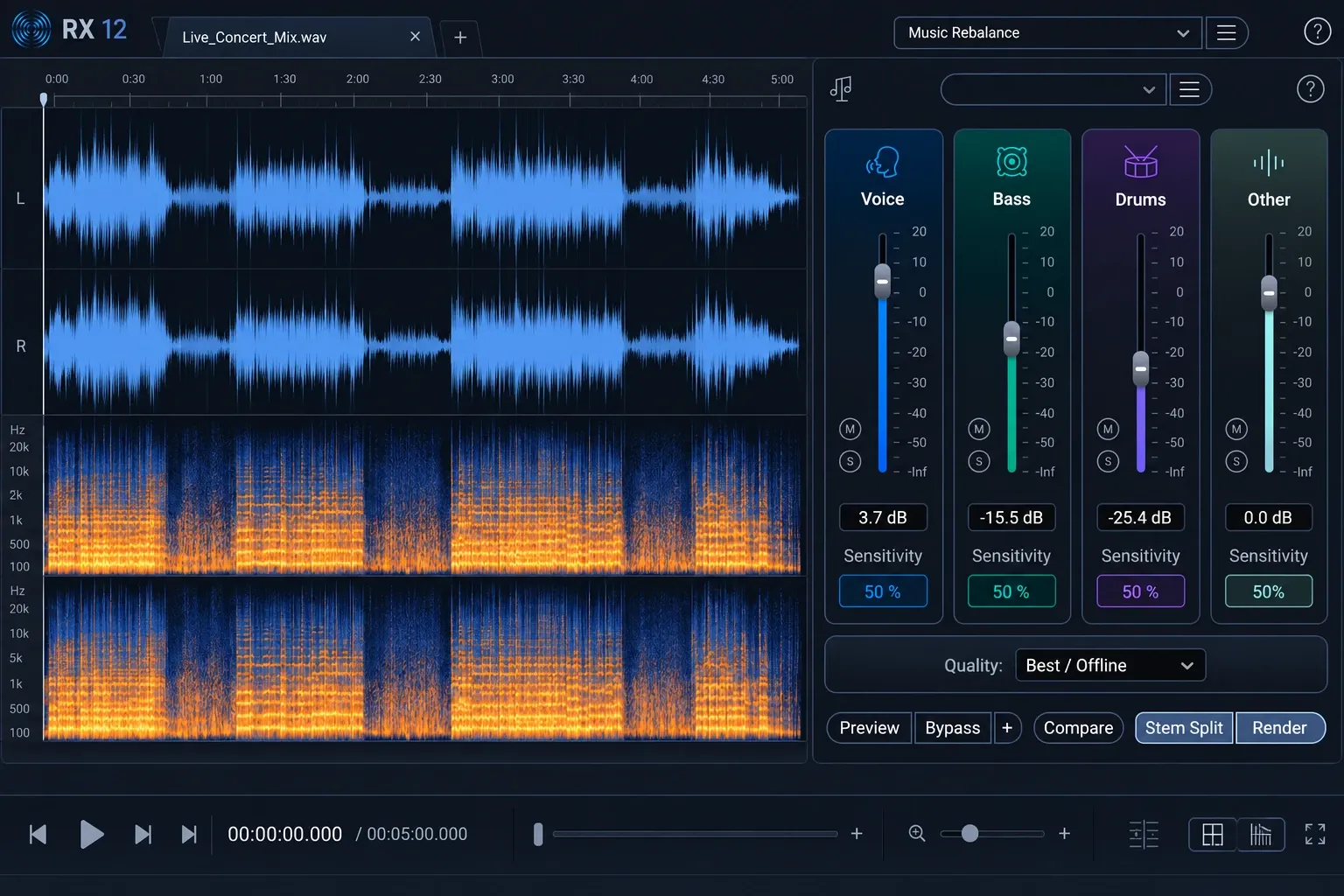Image resolution: width=1344 pixels, height=896 pixels.
Task: Click the Stem Split button
Action: coord(1184,728)
